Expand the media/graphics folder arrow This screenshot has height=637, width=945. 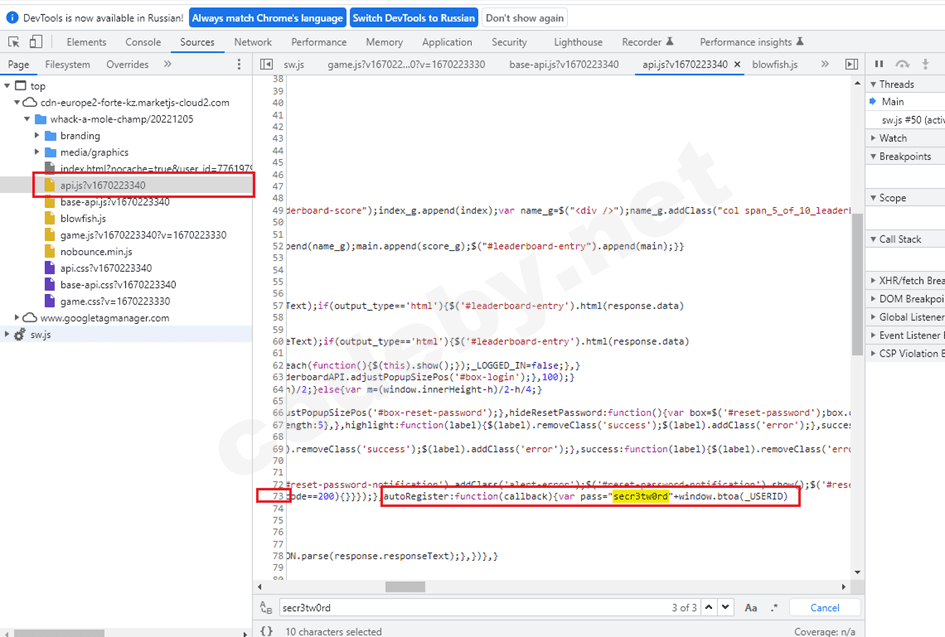(x=37, y=152)
